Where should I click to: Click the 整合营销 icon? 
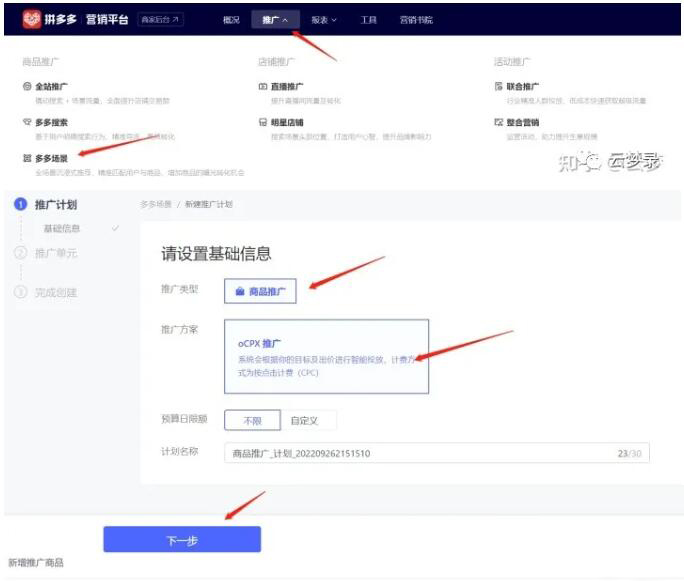[x=498, y=122]
